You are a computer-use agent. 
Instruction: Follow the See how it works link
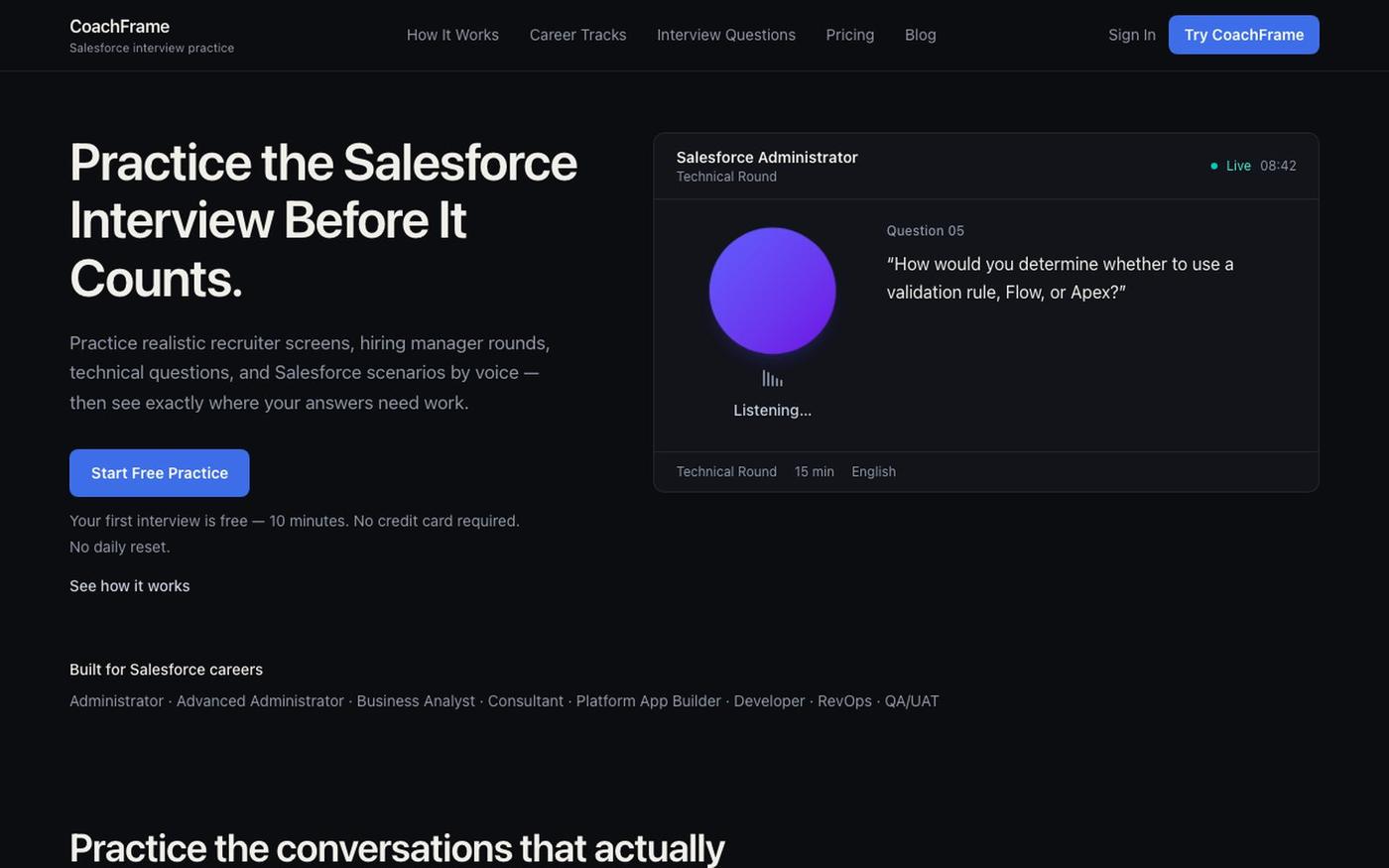coord(130,586)
